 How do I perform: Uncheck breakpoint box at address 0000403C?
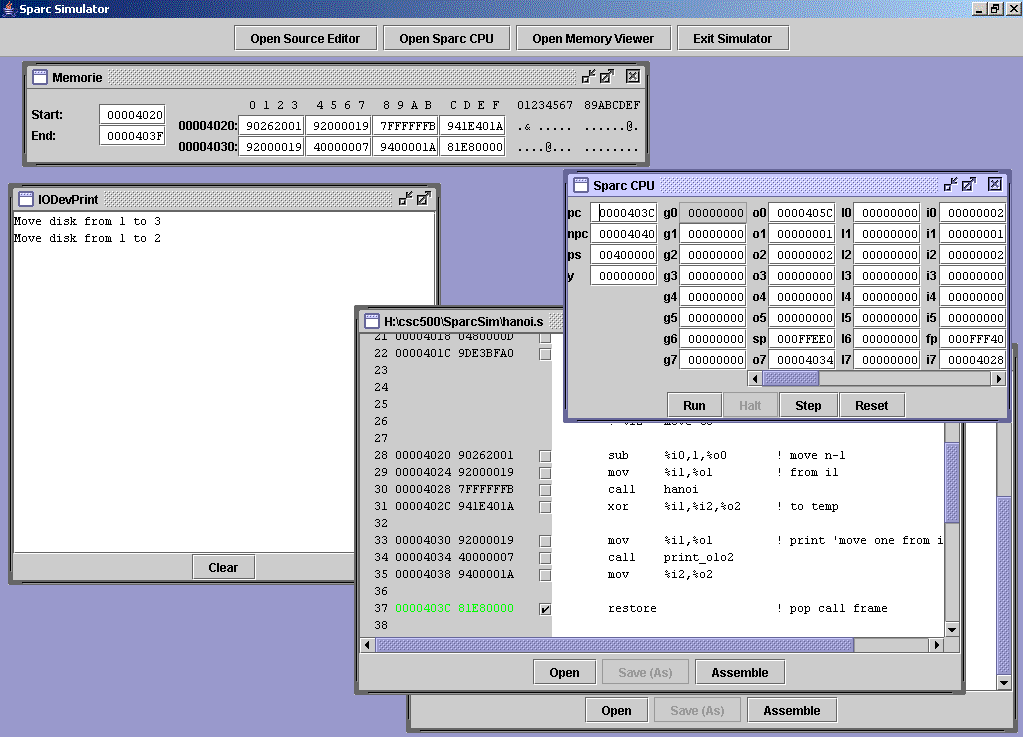click(x=545, y=609)
